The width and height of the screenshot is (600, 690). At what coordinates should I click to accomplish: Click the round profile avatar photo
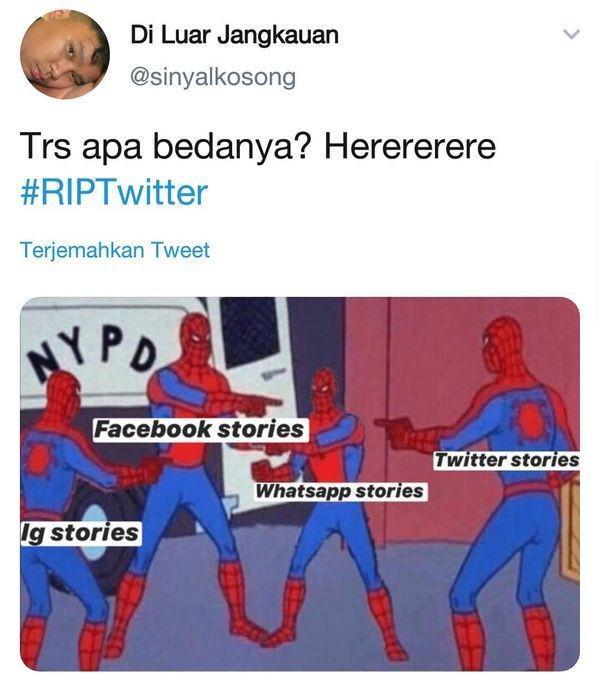click(65, 55)
